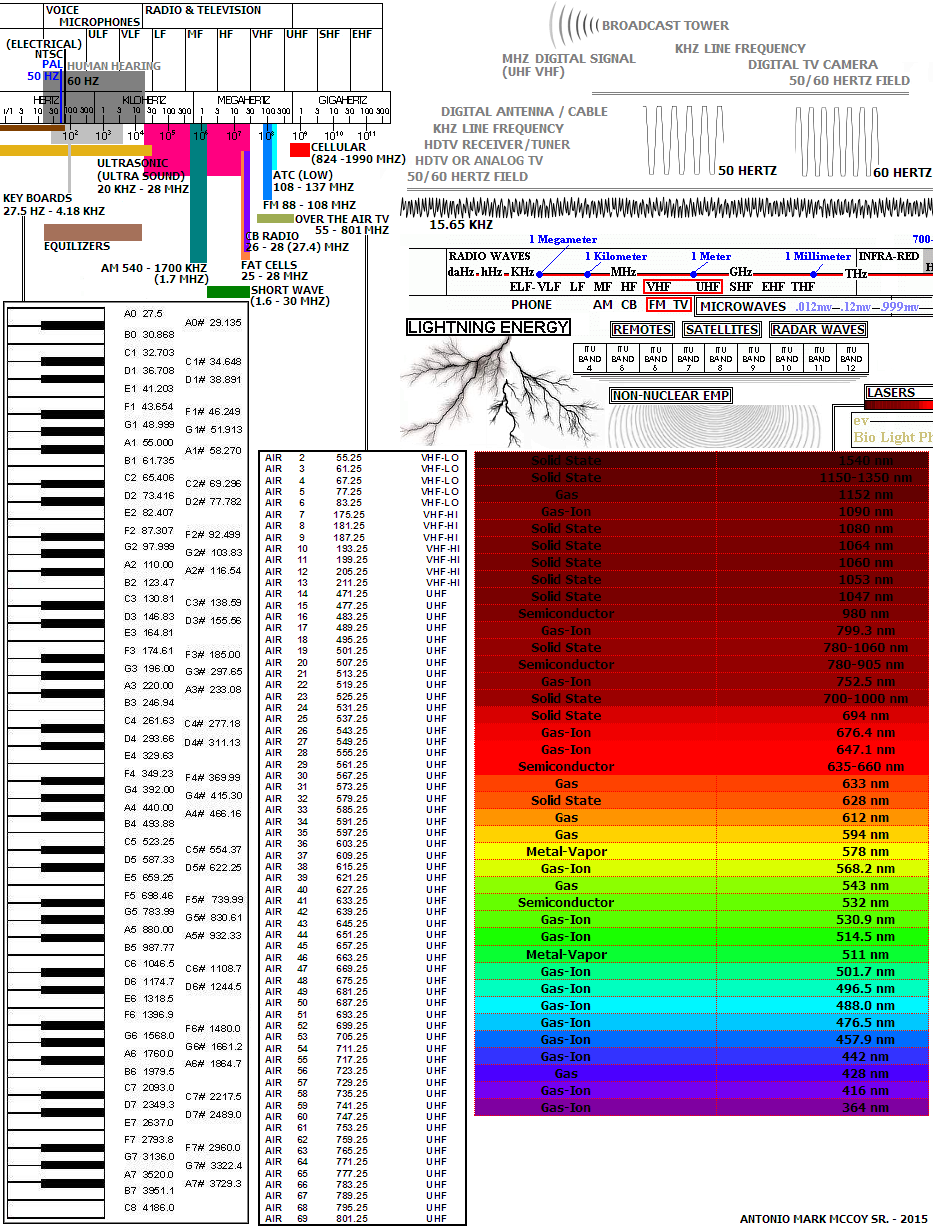Image resolution: width=933 pixels, height=1227 pixels.
Task: Click the broadcast tower signal waves icon
Action: (573, 24)
